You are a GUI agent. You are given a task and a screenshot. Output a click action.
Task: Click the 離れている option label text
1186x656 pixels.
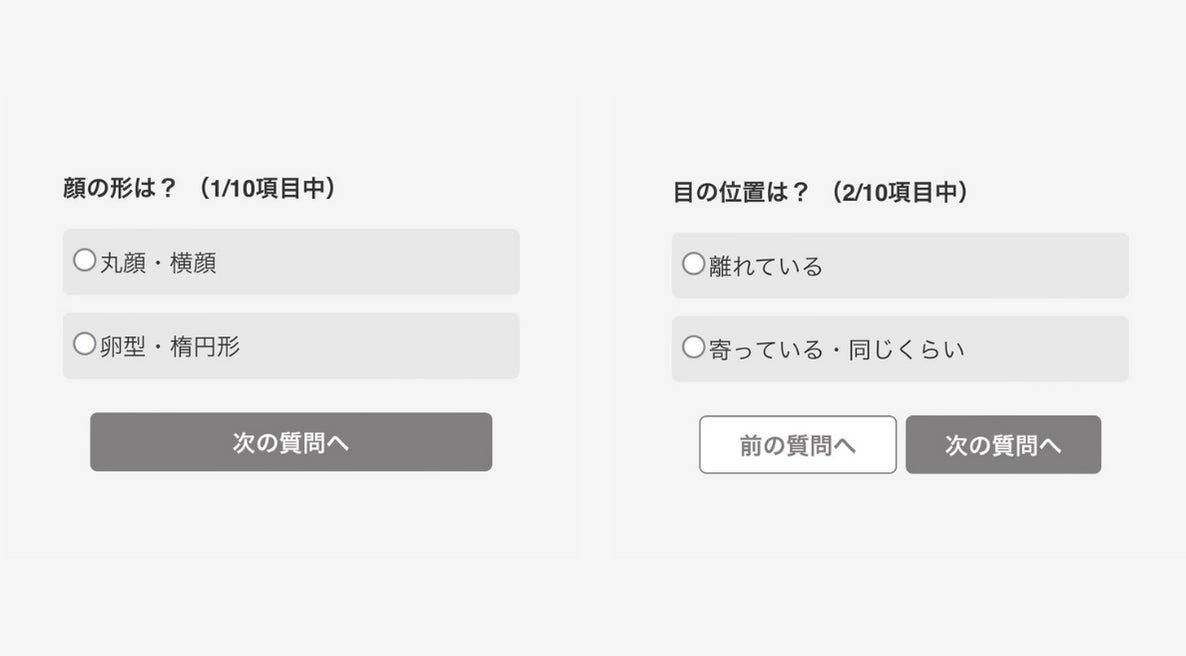pyautogui.click(x=766, y=266)
